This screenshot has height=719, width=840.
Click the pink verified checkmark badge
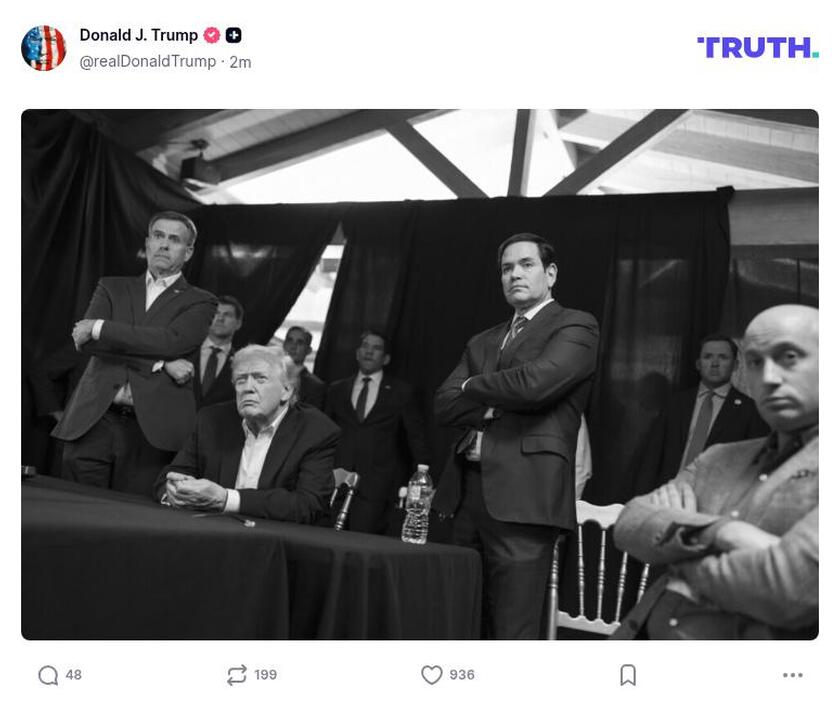click(x=210, y=34)
